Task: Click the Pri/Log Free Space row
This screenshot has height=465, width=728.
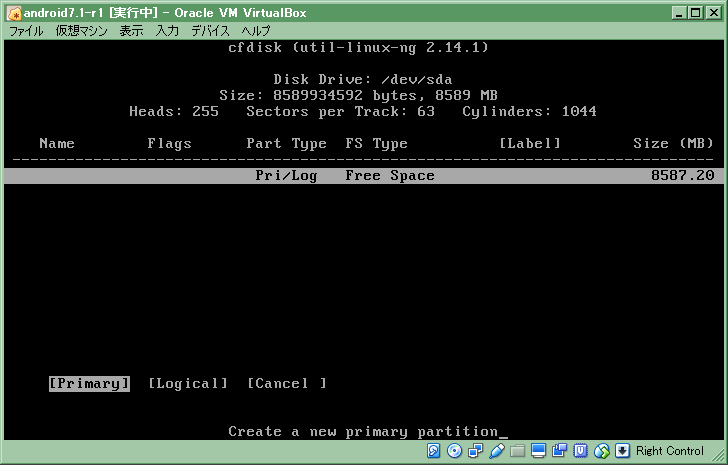Action: click(x=364, y=175)
